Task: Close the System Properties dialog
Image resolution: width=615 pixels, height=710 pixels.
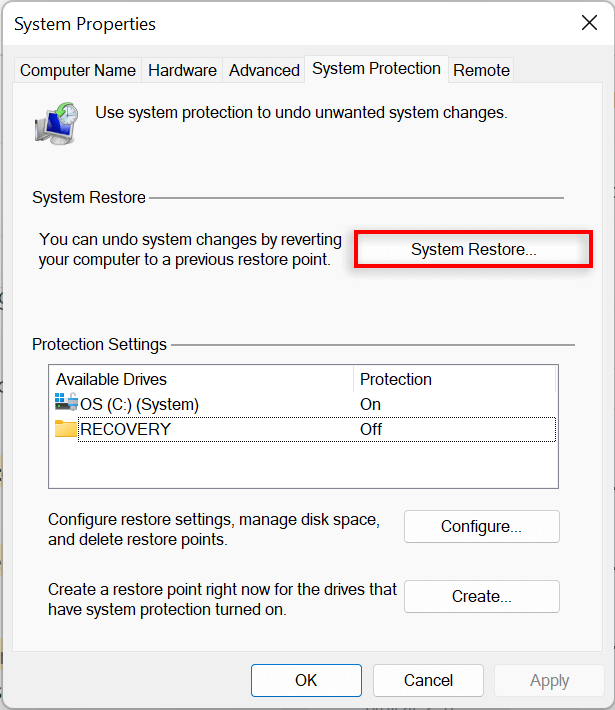Action: pyautogui.click(x=589, y=23)
